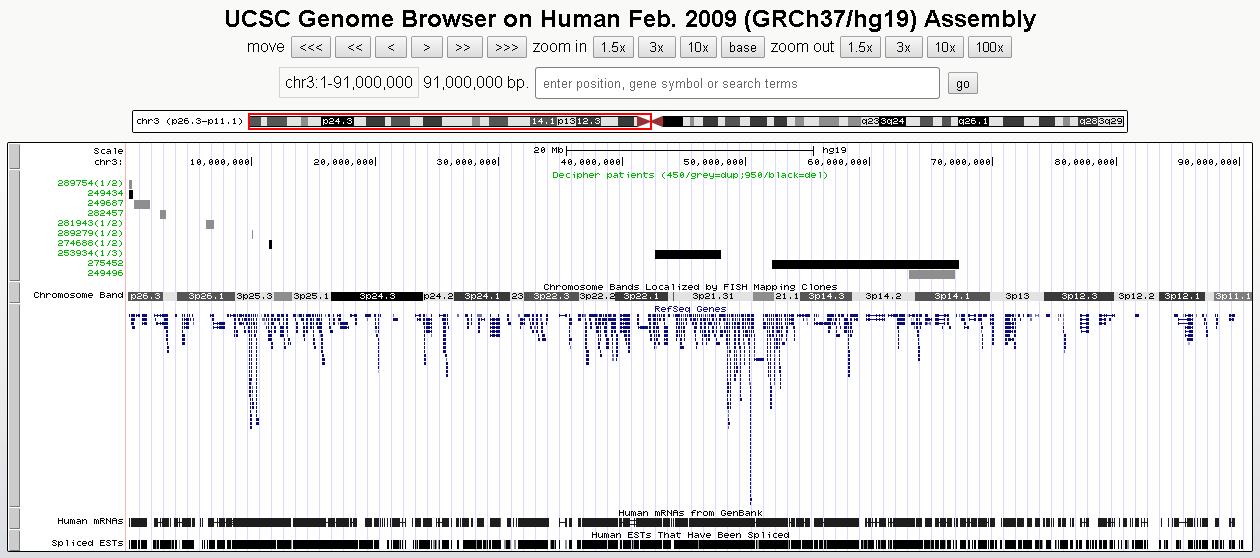Image resolution: width=1260 pixels, height=558 pixels.
Task: Zoom out 3x
Action: pyautogui.click(x=903, y=47)
